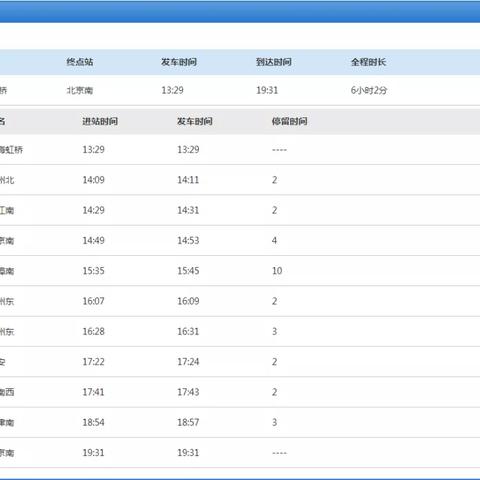
Task: Select the 14:11 departure time cell
Action: tap(188, 180)
